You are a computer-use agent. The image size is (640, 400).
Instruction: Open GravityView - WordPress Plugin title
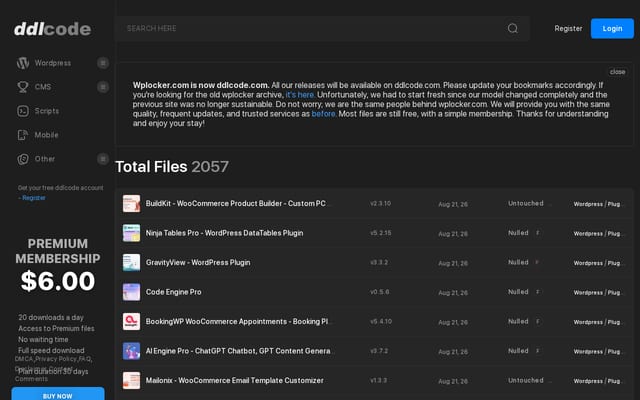tap(198, 262)
